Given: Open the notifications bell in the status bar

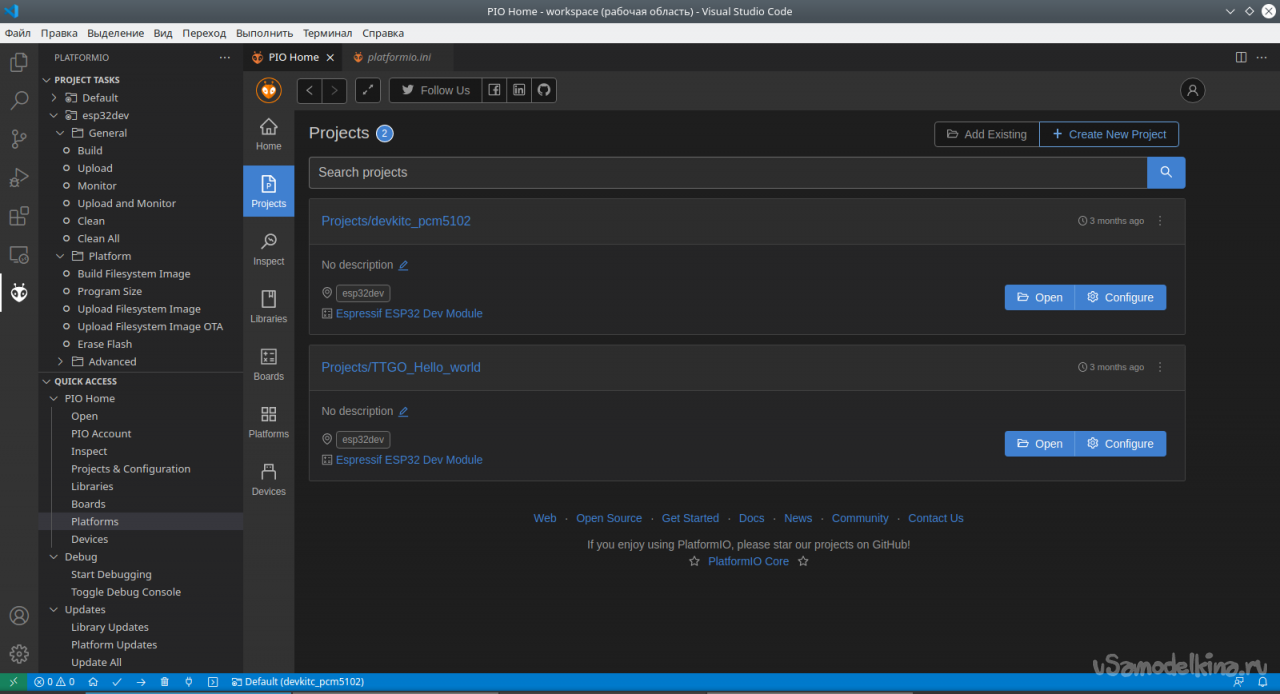Looking at the screenshot, I should tap(1263, 682).
